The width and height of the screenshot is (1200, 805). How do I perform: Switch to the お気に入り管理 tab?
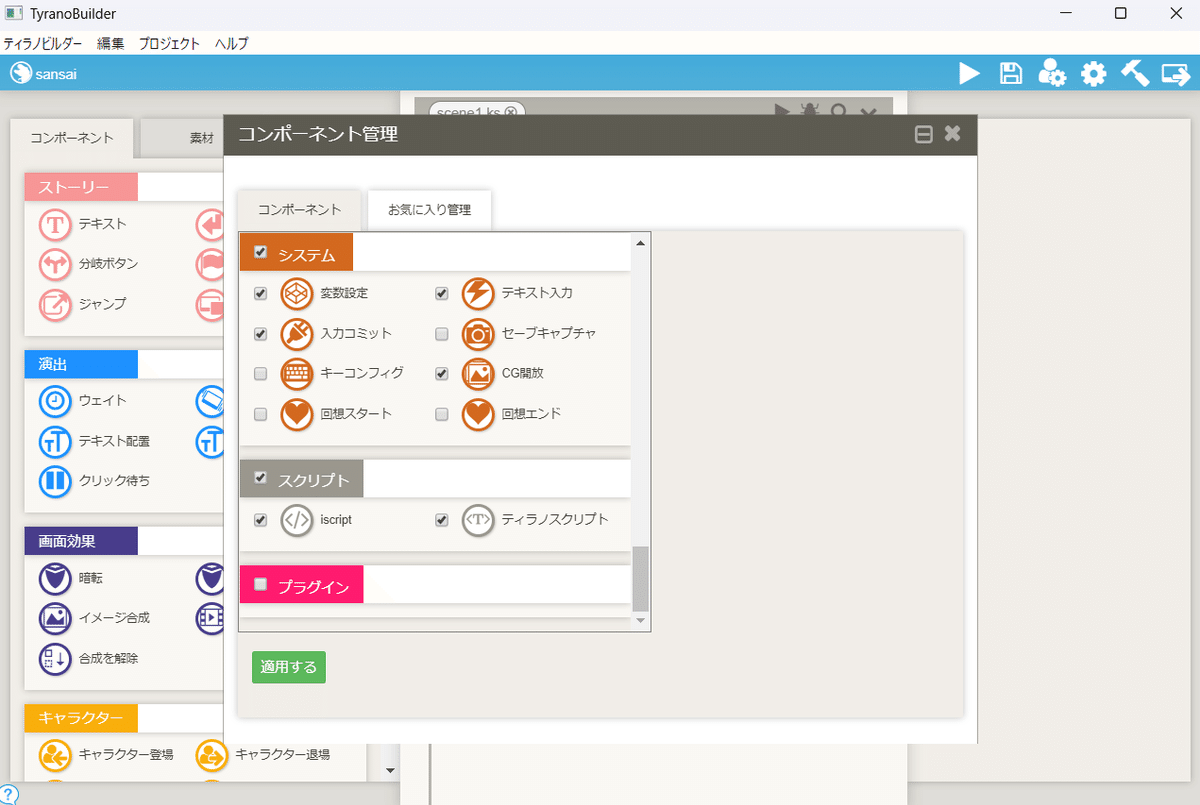[429, 210]
